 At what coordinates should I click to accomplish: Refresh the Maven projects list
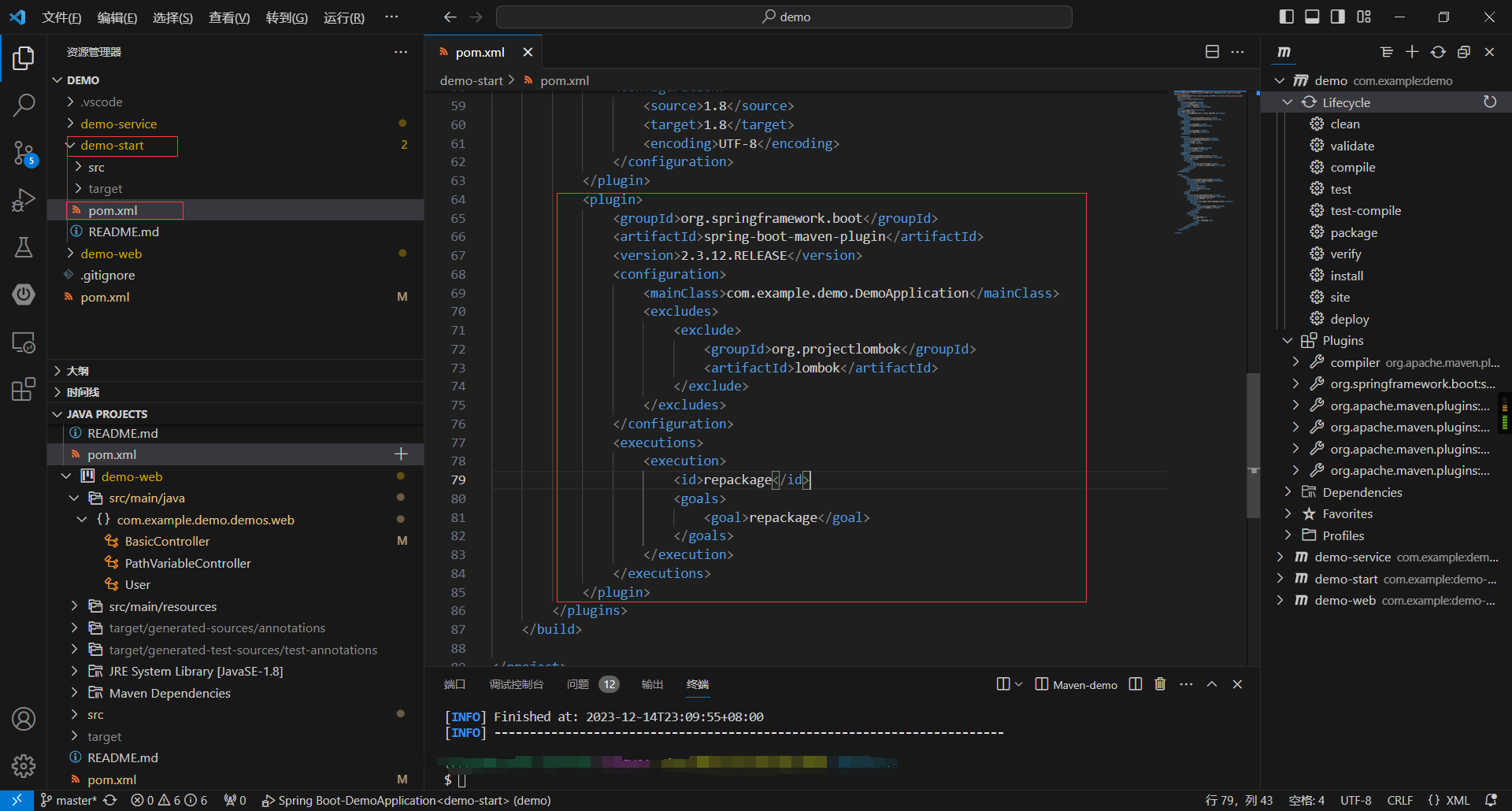1438,52
